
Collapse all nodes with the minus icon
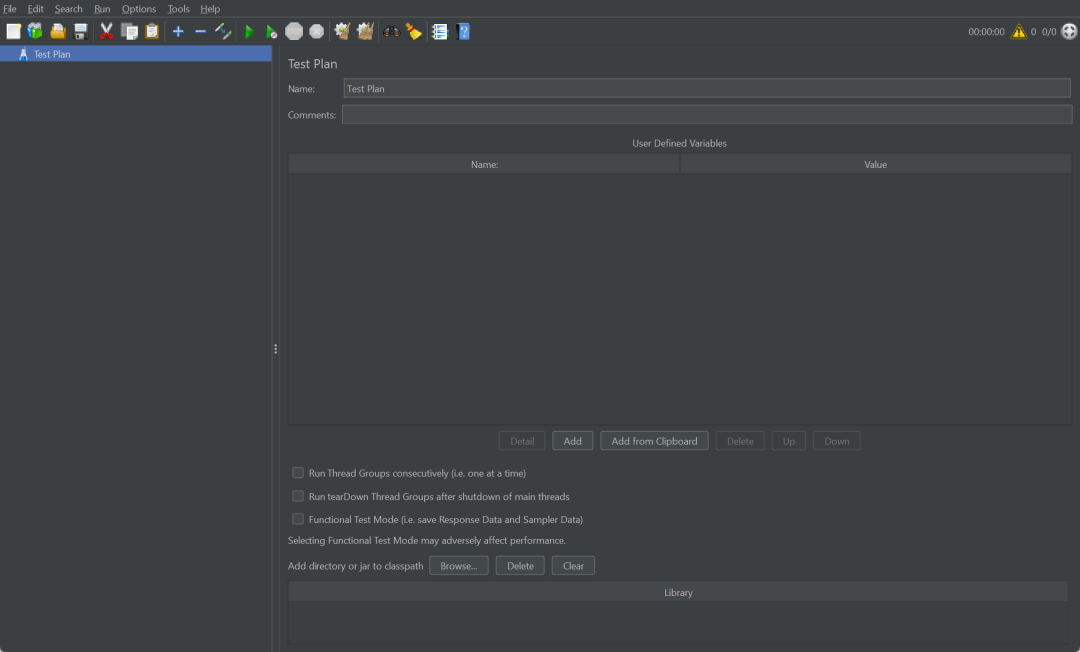click(x=200, y=32)
